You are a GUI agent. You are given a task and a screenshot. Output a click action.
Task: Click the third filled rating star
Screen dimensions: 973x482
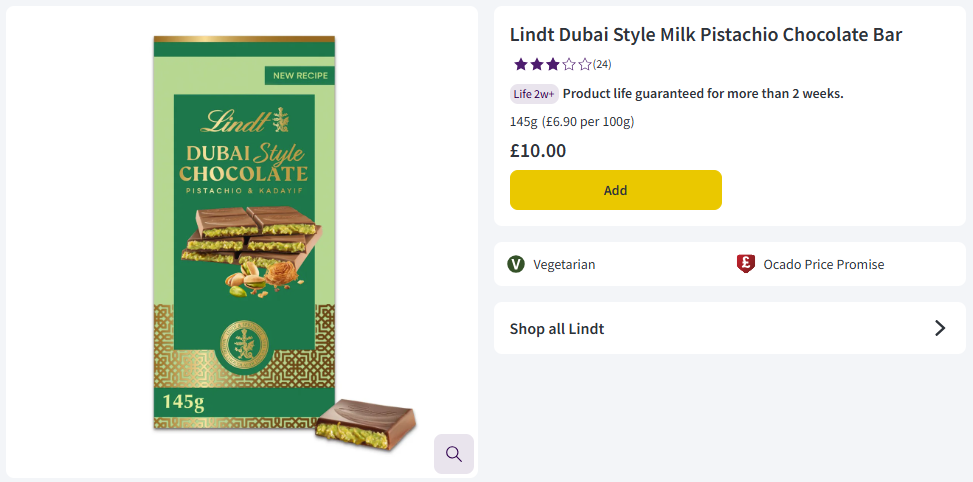553,65
